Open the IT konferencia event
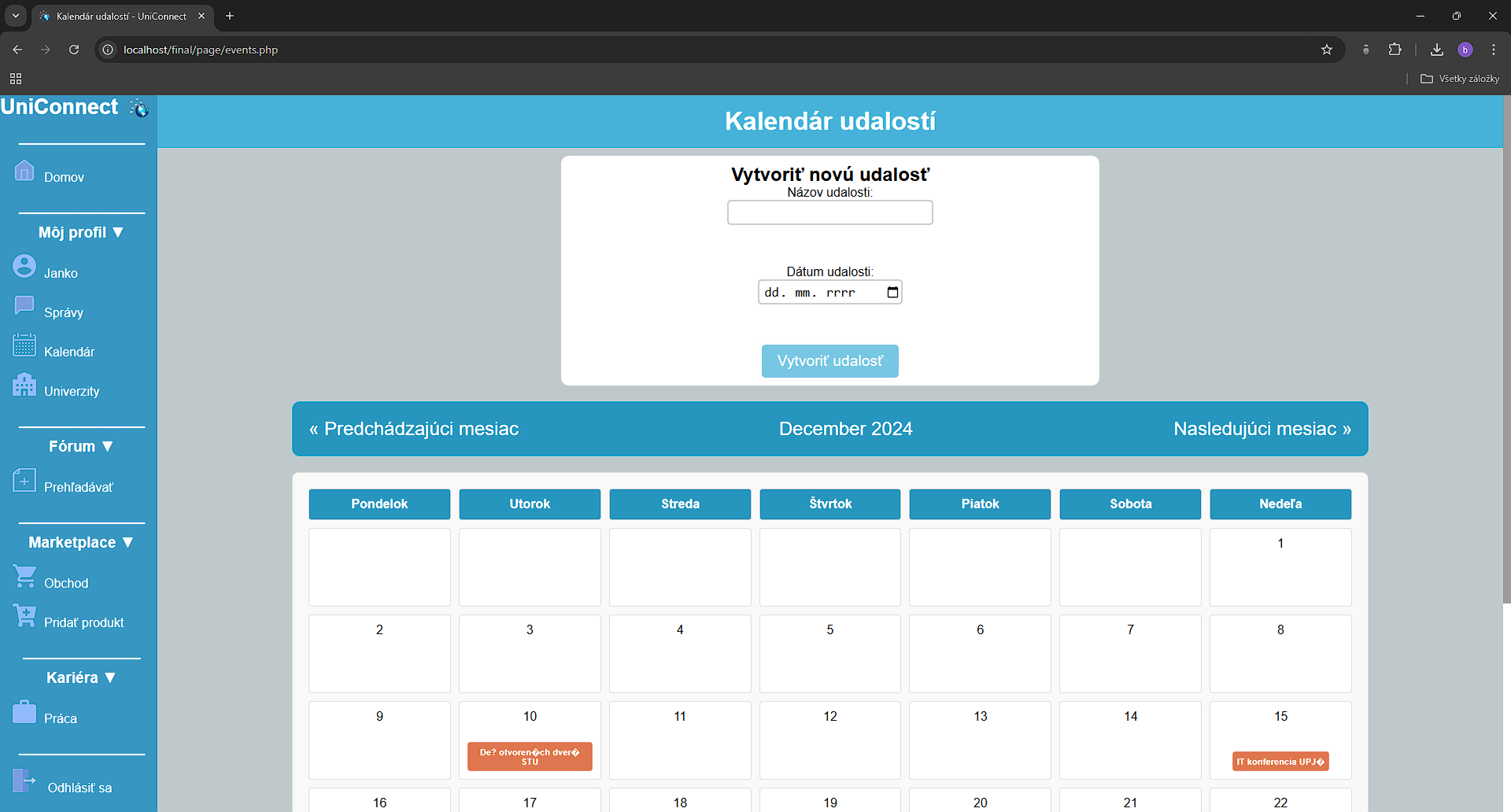 coord(1280,762)
